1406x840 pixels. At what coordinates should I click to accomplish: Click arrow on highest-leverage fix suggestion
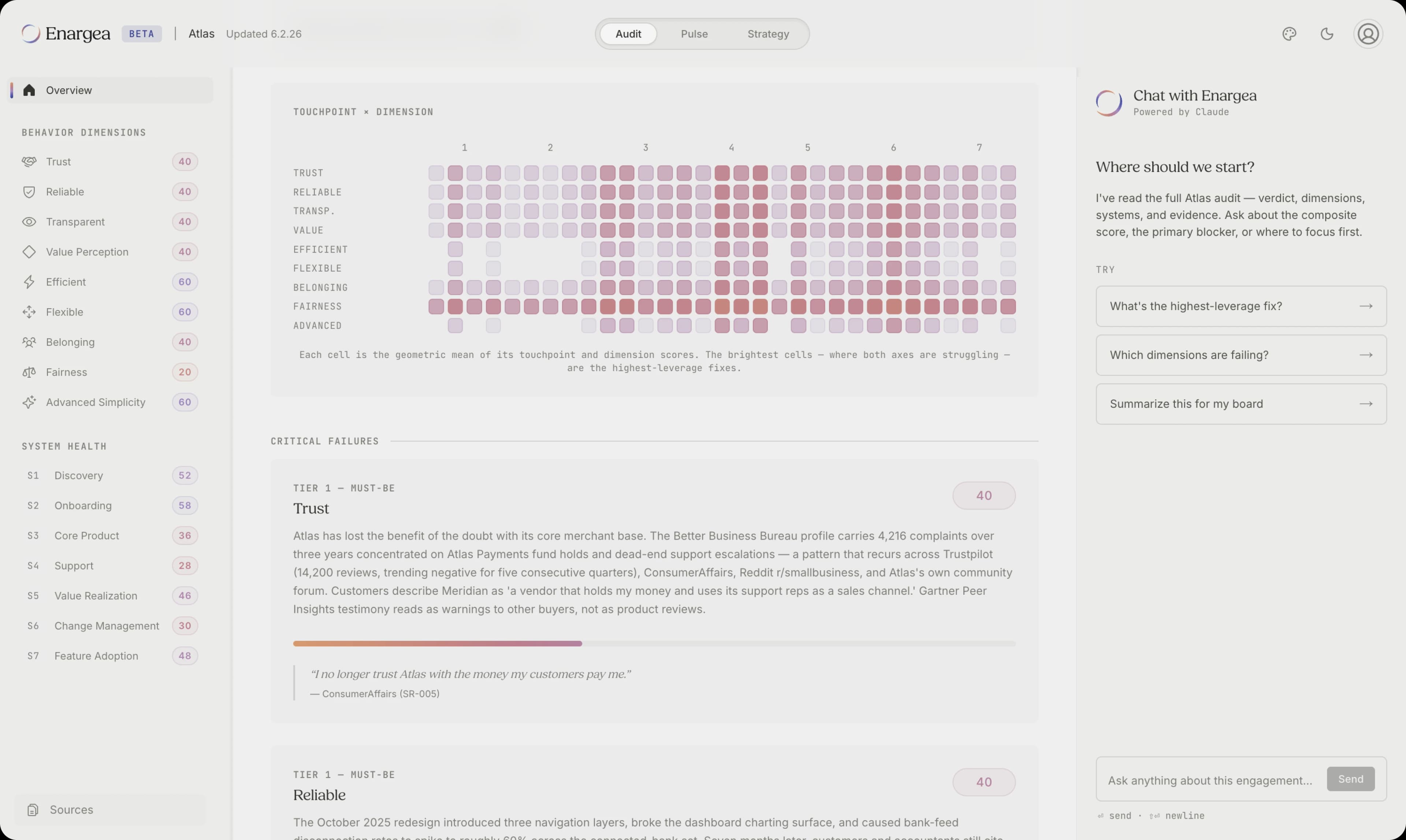coord(1366,306)
